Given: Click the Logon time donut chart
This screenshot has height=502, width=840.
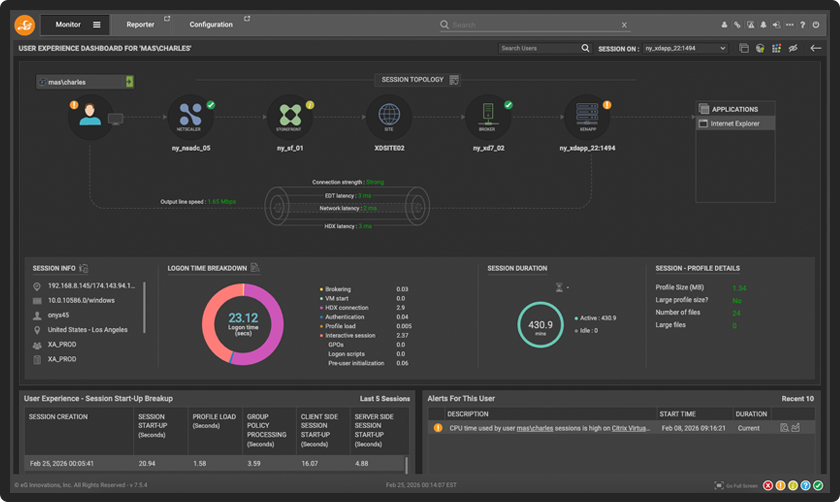Looking at the screenshot, I should 243,324.
